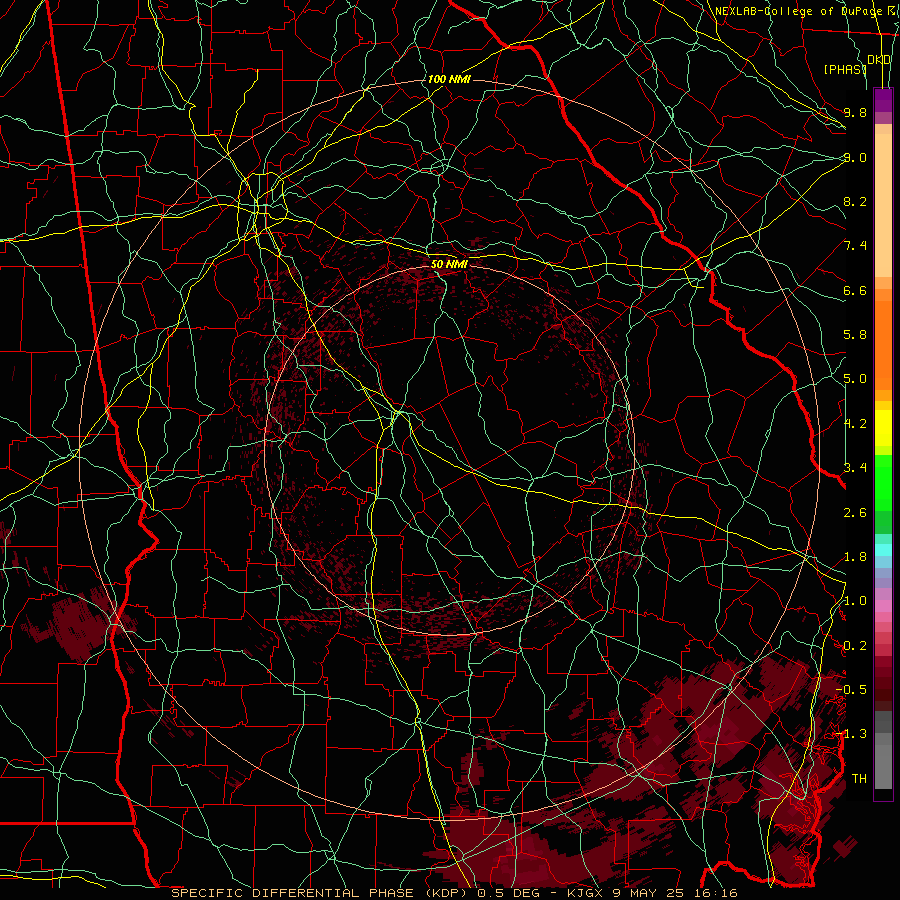Image resolution: width=900 pixels, height=900 pixels.
Task: Click the 0.2 value on color scale
Action: [855, 646]
